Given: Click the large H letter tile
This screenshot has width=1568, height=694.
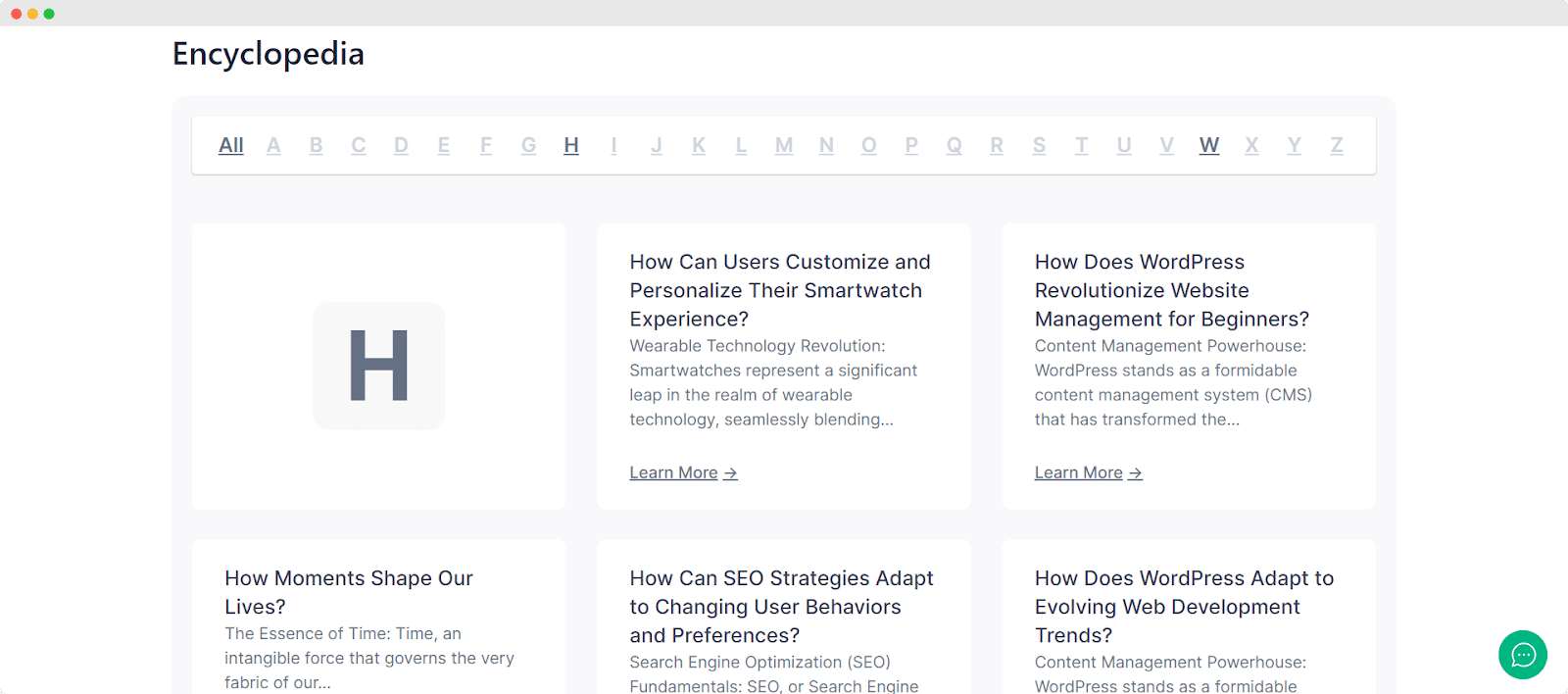Looking at the screenshot, I should [378, 366].
